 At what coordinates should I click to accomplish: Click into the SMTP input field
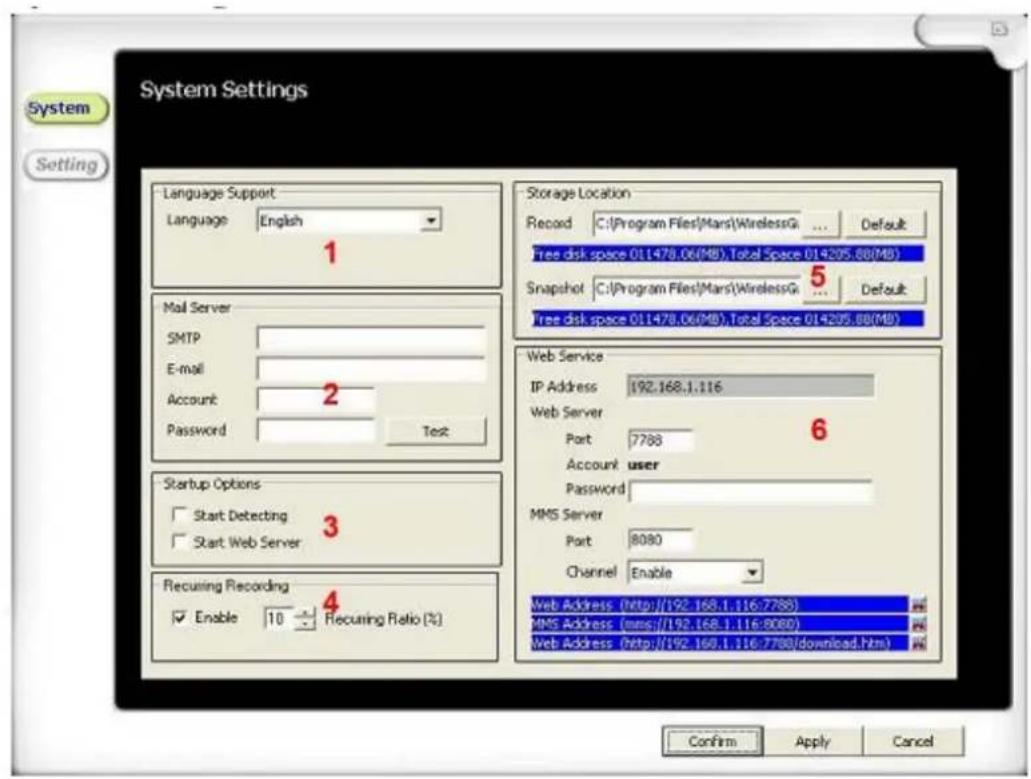(370, 337)
